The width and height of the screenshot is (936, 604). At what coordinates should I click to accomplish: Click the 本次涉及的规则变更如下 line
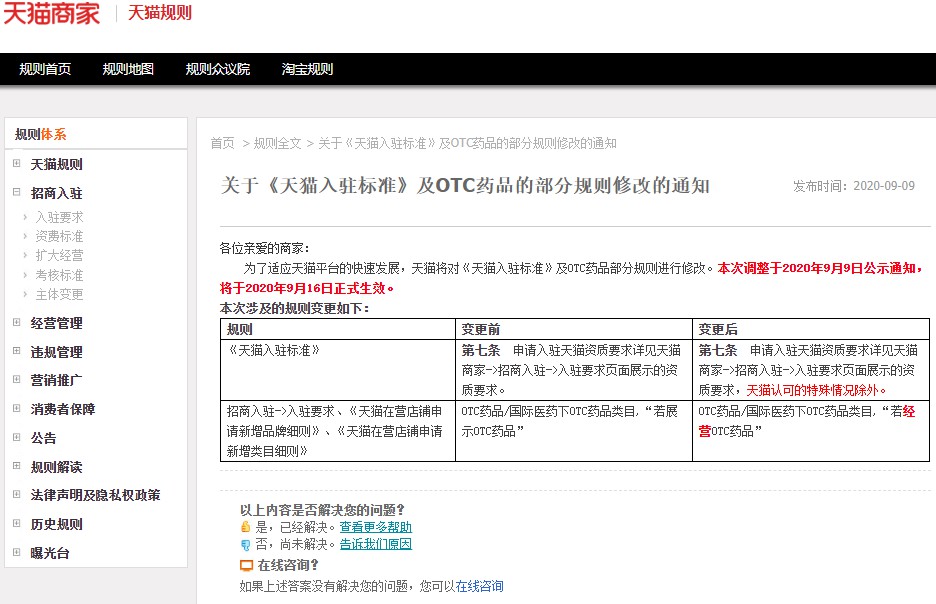[x=294, y=309]
